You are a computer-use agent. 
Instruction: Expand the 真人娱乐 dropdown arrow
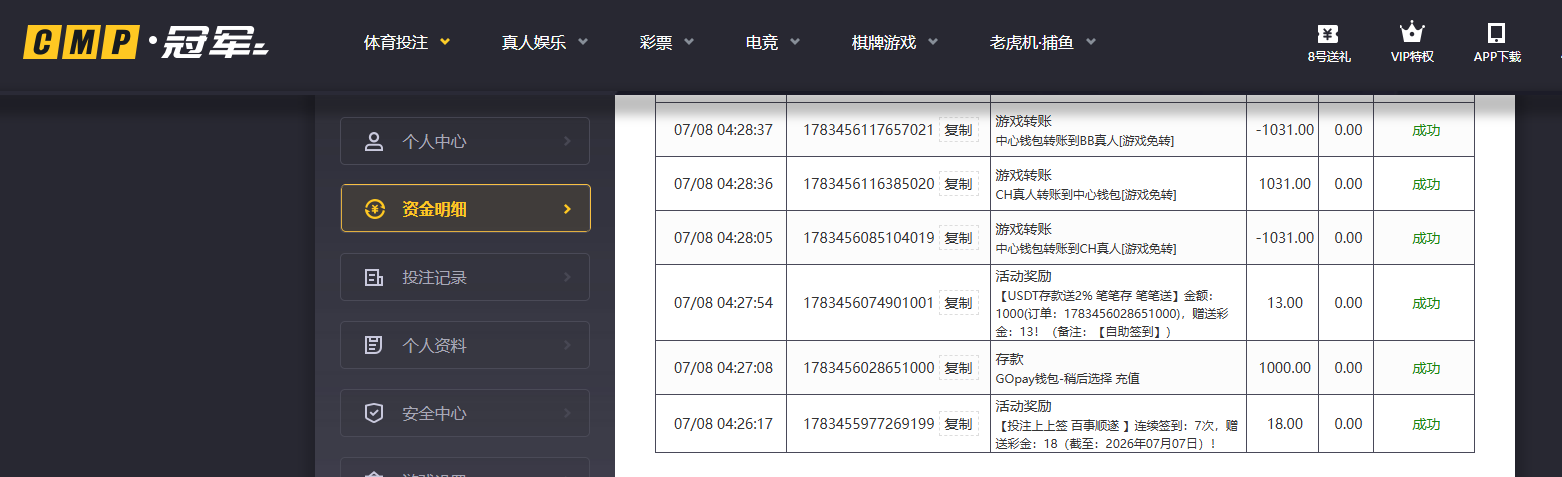(583, 42)
